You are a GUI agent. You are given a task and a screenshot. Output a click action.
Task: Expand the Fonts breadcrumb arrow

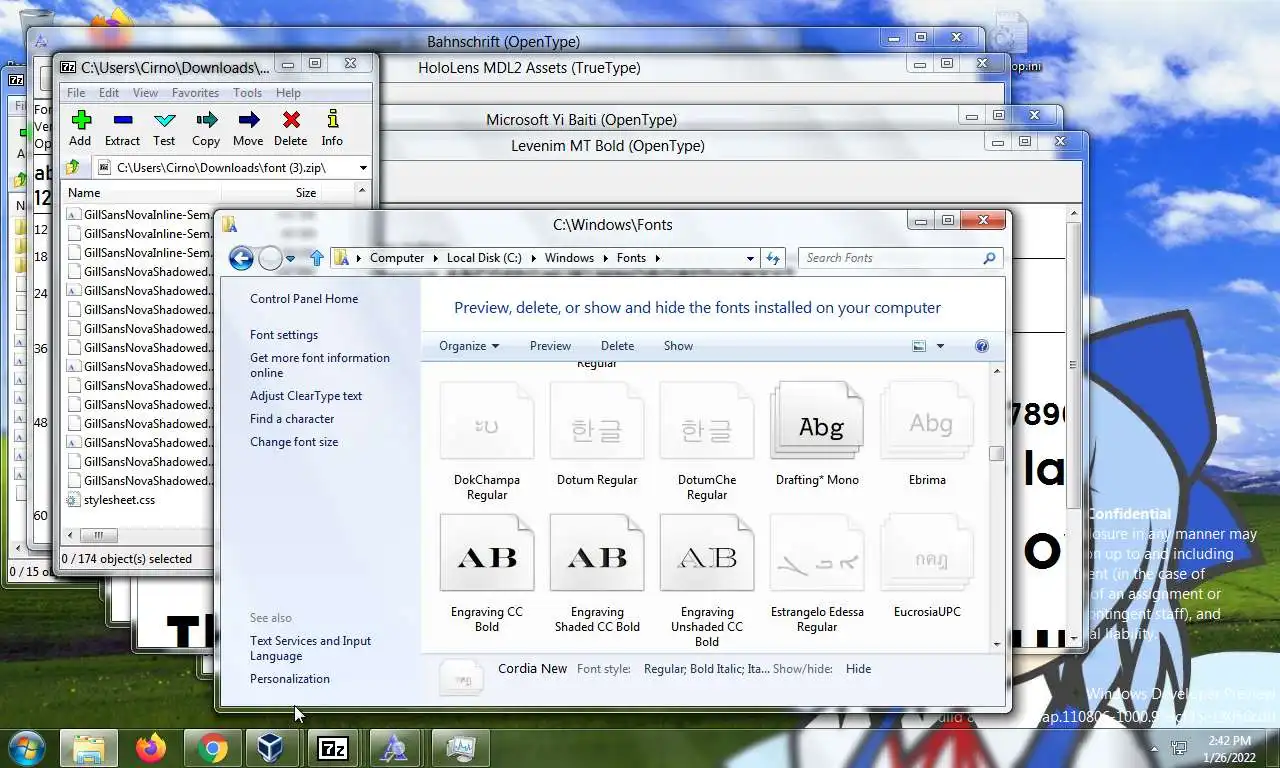(657, 258)
